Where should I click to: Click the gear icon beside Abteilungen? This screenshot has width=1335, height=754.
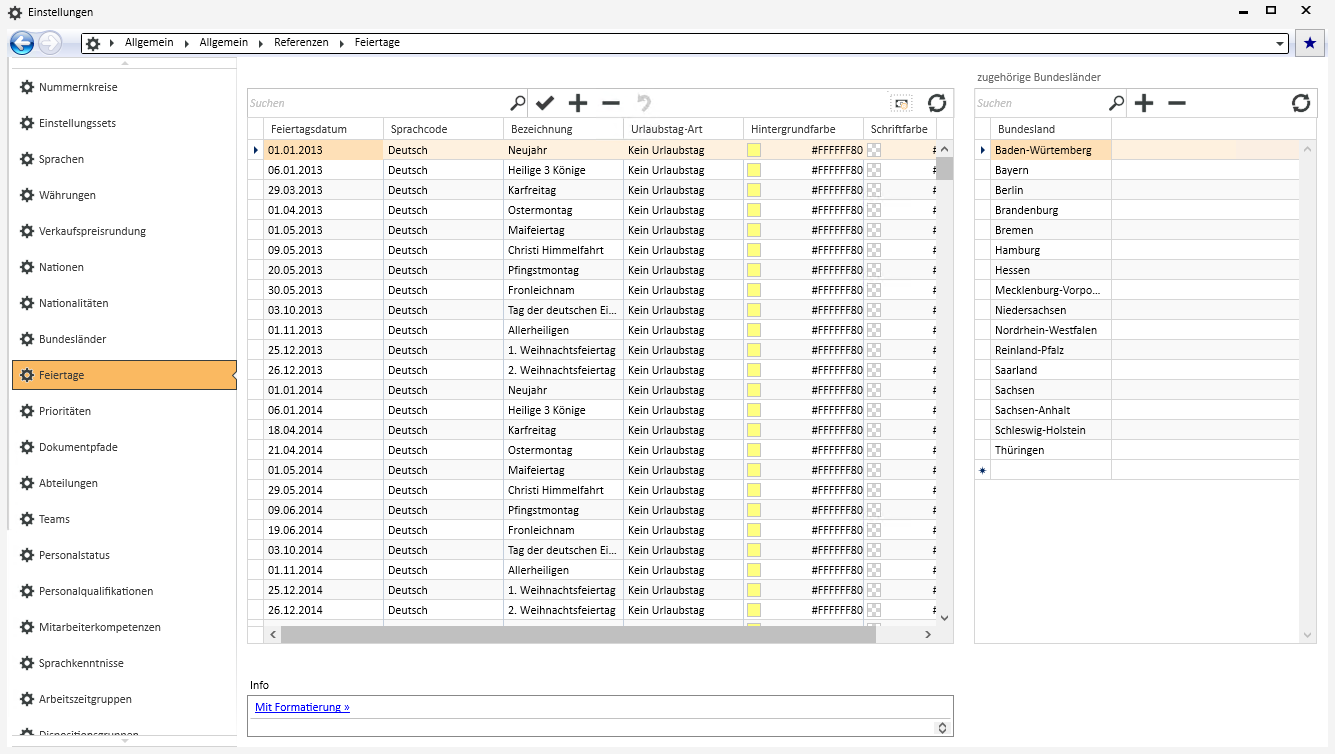tap(27, 483)
